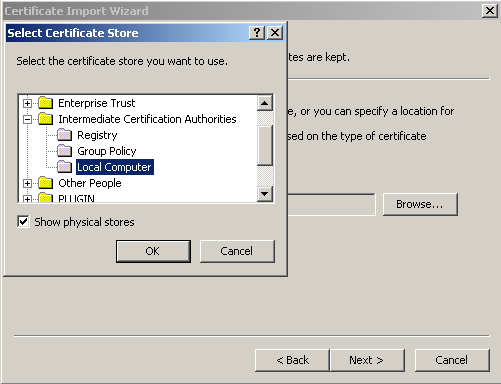Select the Group Policy store

pyautogui.click(x=107, y=151)
